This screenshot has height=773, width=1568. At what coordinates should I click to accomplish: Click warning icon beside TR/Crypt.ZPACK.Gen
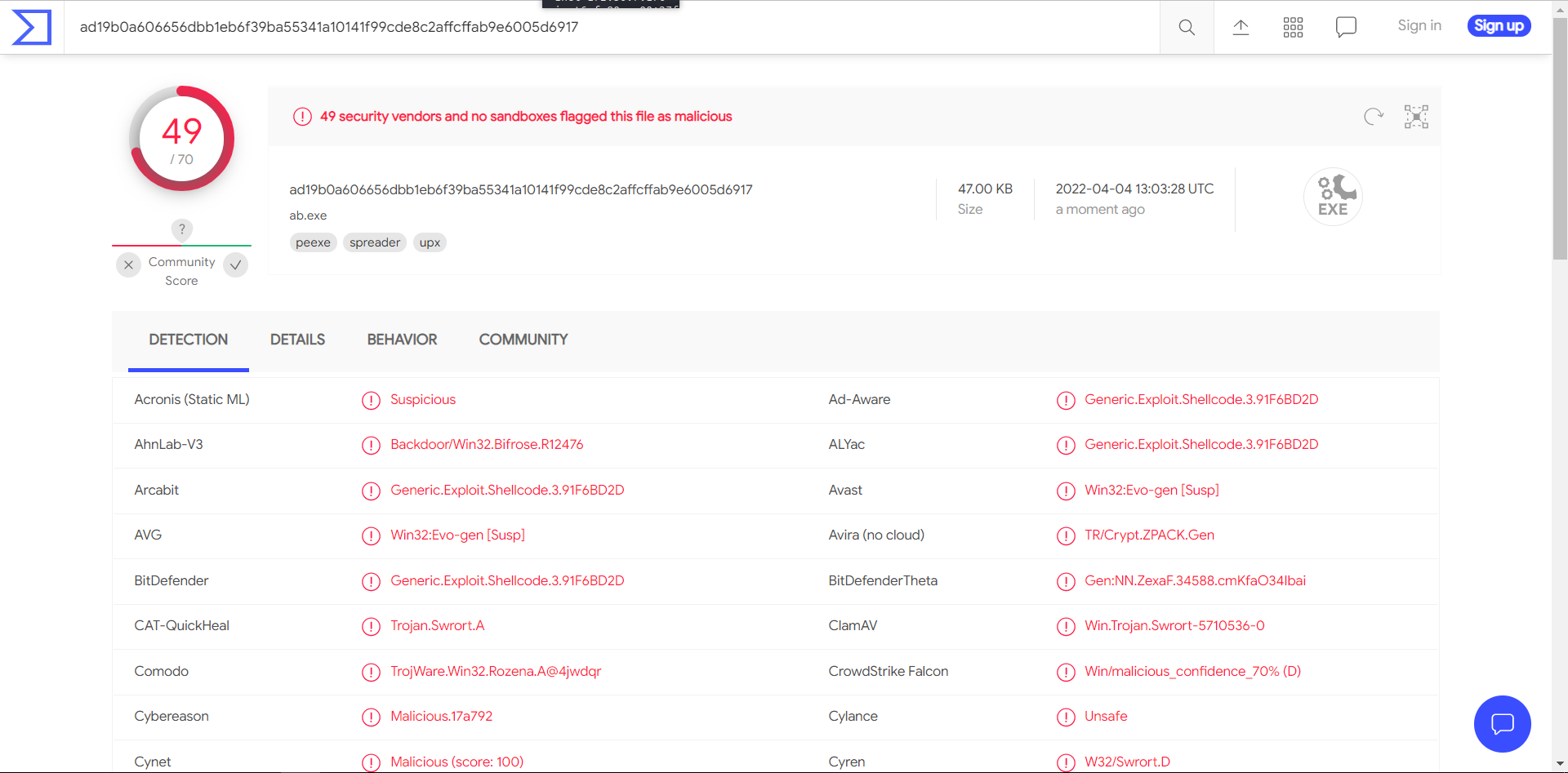coord(1066,535)
